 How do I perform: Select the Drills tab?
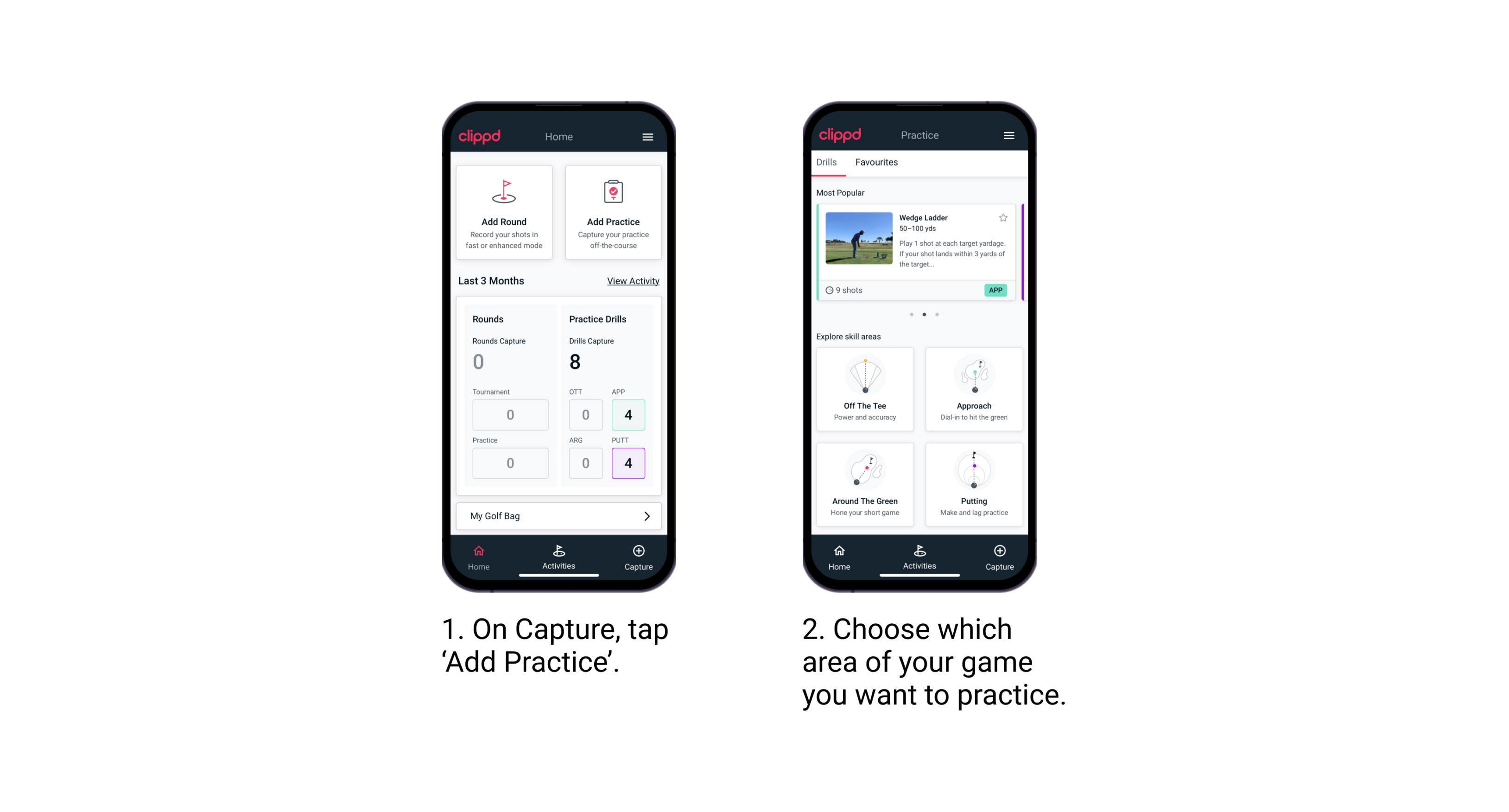point(828,163)
